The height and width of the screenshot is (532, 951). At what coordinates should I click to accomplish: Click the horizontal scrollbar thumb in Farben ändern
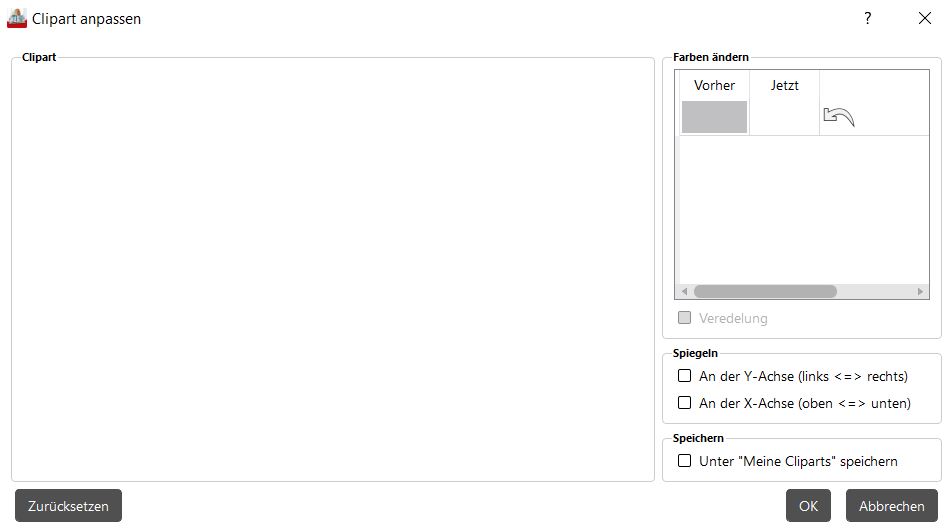(x=765, y=292)
